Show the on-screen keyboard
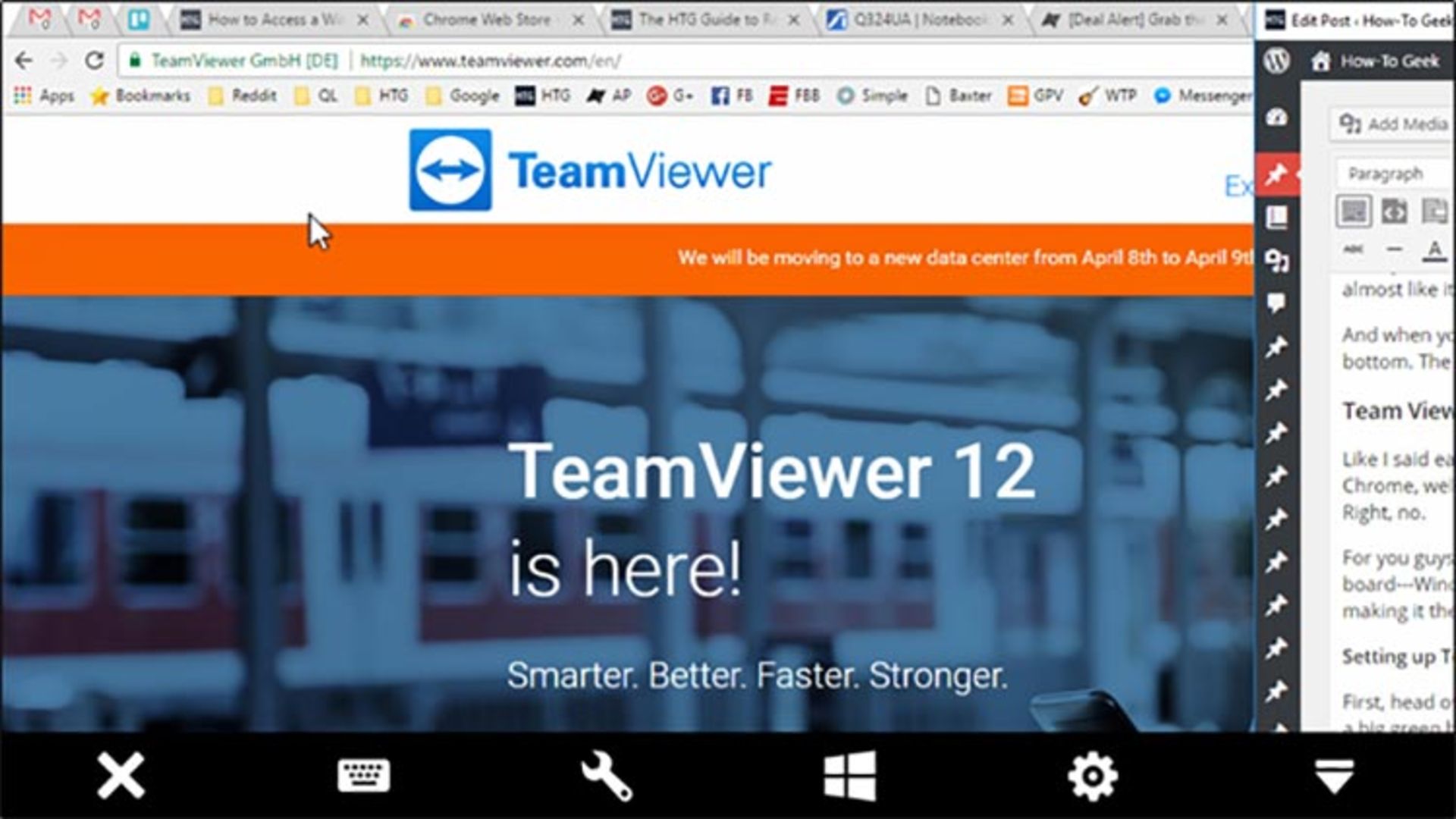Screen dimensions: 1456x819 pos(363,775)
